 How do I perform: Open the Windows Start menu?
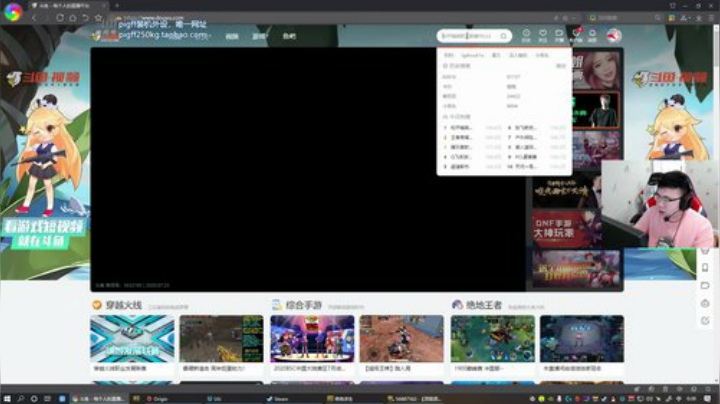point(7,398)
